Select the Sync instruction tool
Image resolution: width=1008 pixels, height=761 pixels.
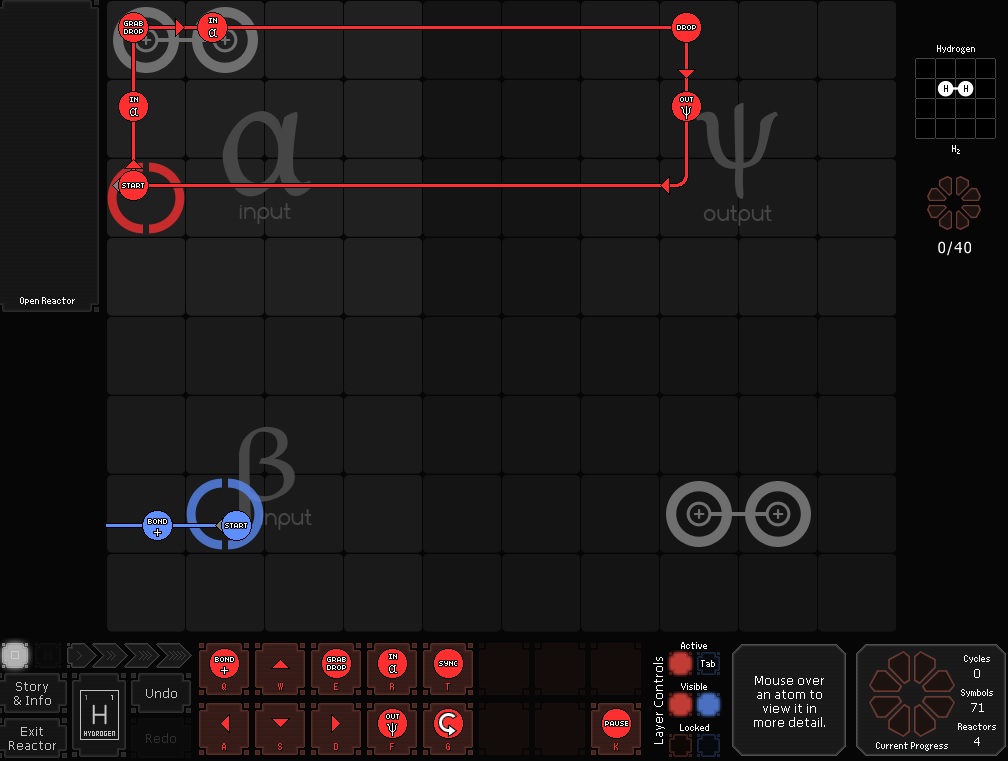[448, 664]
